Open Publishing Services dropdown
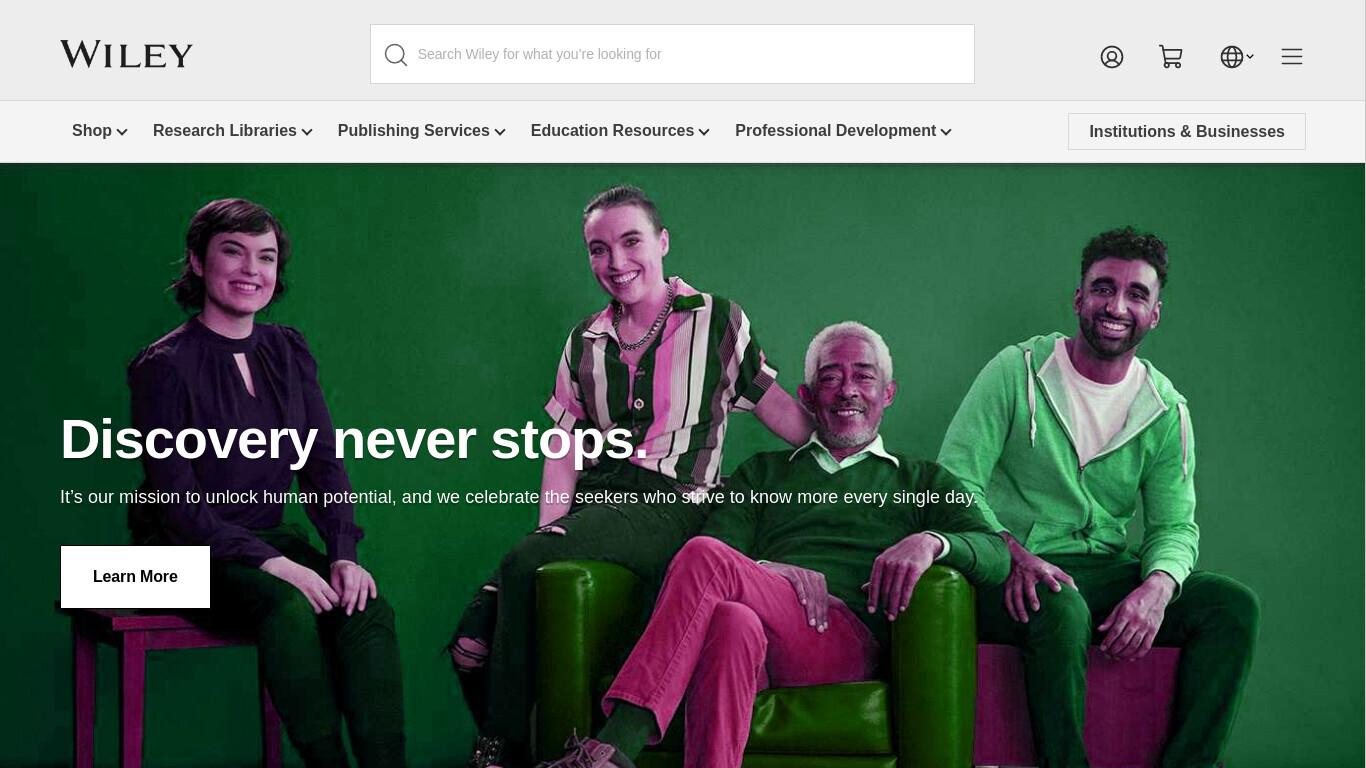The height and width of the screenshot is (768, 1366). point(422,131)
